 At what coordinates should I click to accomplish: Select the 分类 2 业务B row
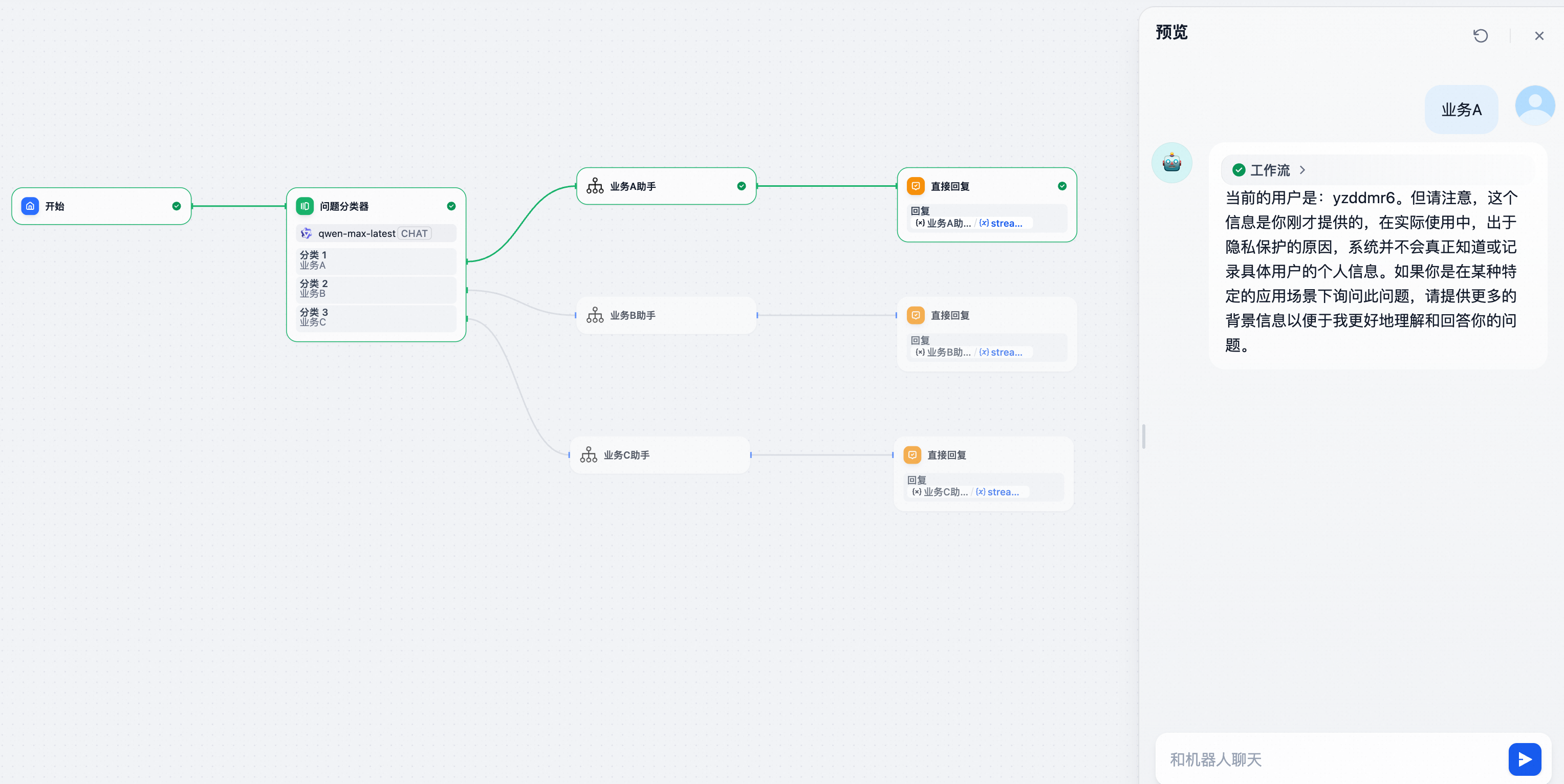click(376, 289)
